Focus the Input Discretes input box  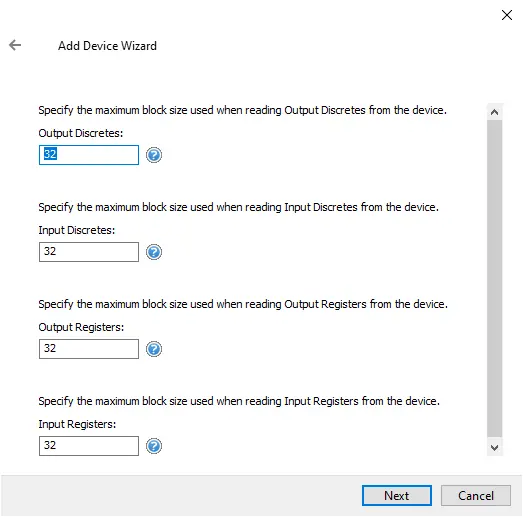89,252
